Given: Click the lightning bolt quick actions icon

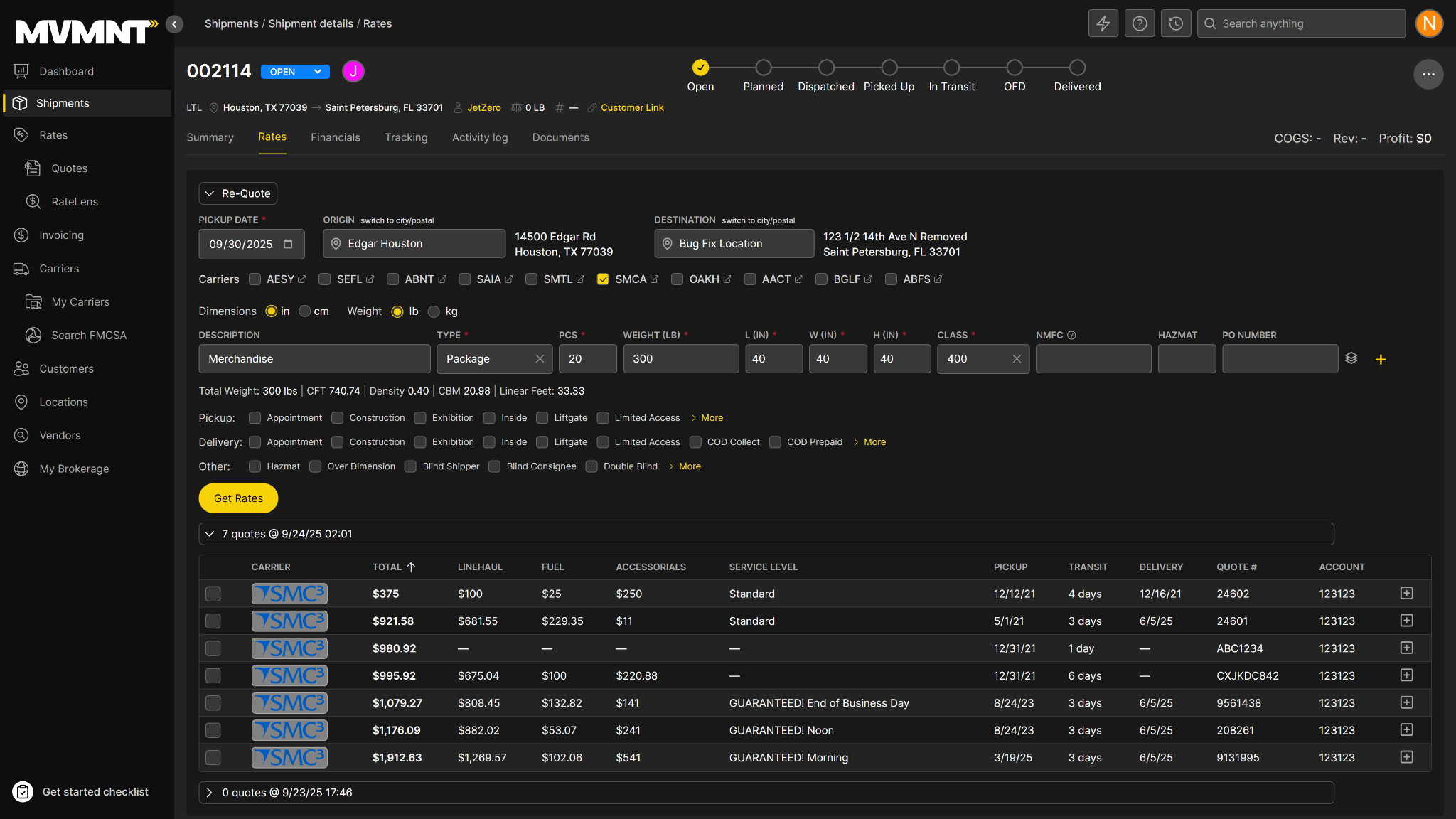Looking at the screenshot, I should [1103, 23].
